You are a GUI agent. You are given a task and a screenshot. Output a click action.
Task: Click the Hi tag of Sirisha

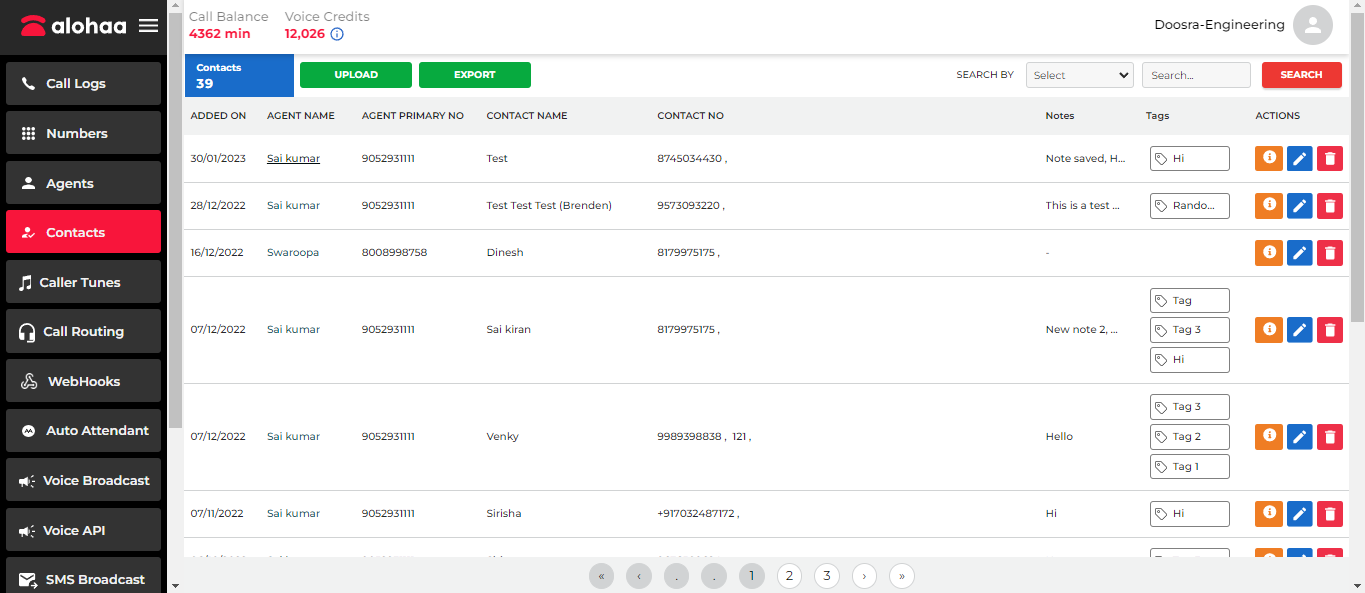(1189, 513)
